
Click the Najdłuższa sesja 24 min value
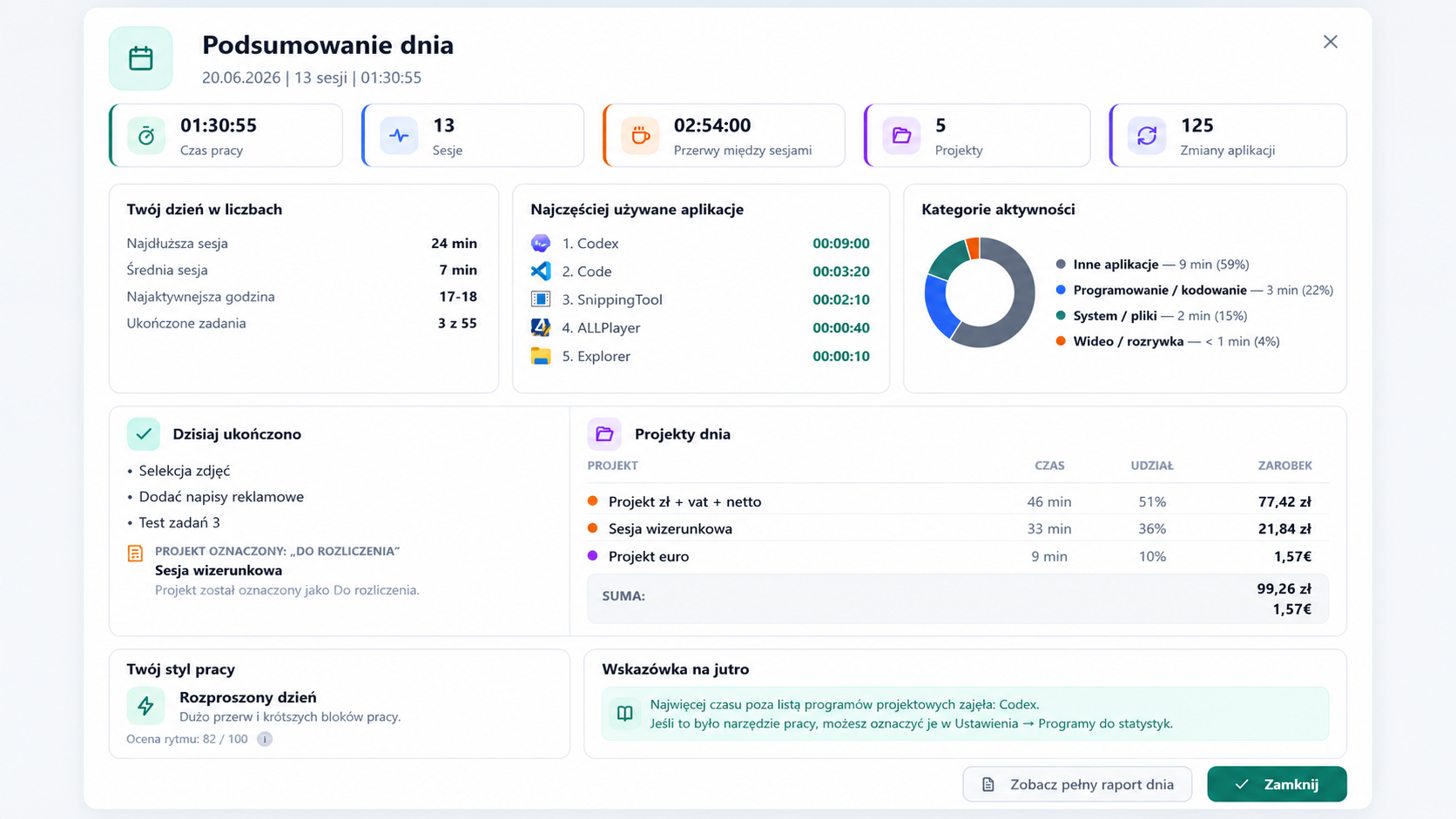(x=454, y=243)
